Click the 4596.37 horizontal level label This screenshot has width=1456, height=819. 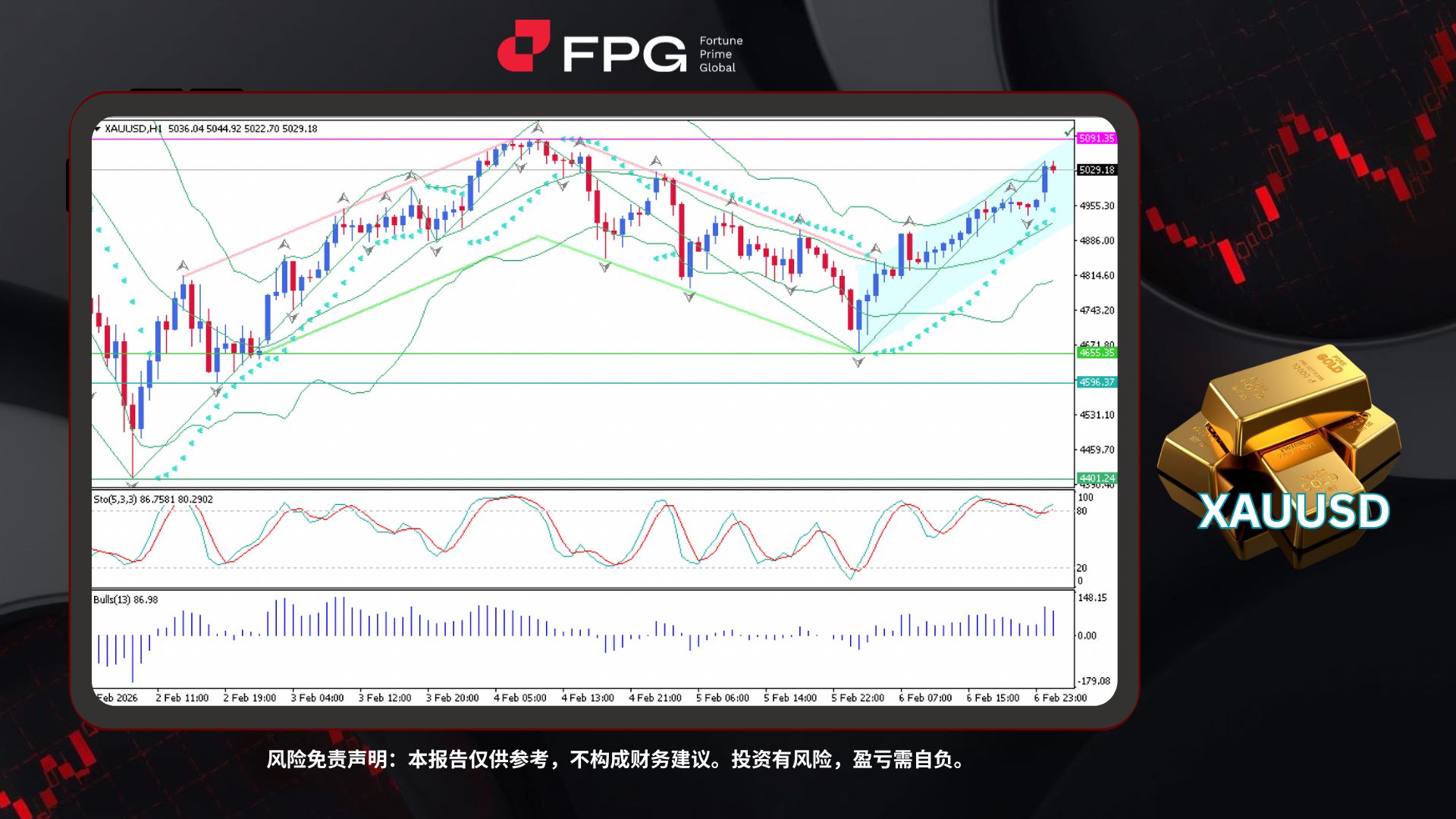1097,384
